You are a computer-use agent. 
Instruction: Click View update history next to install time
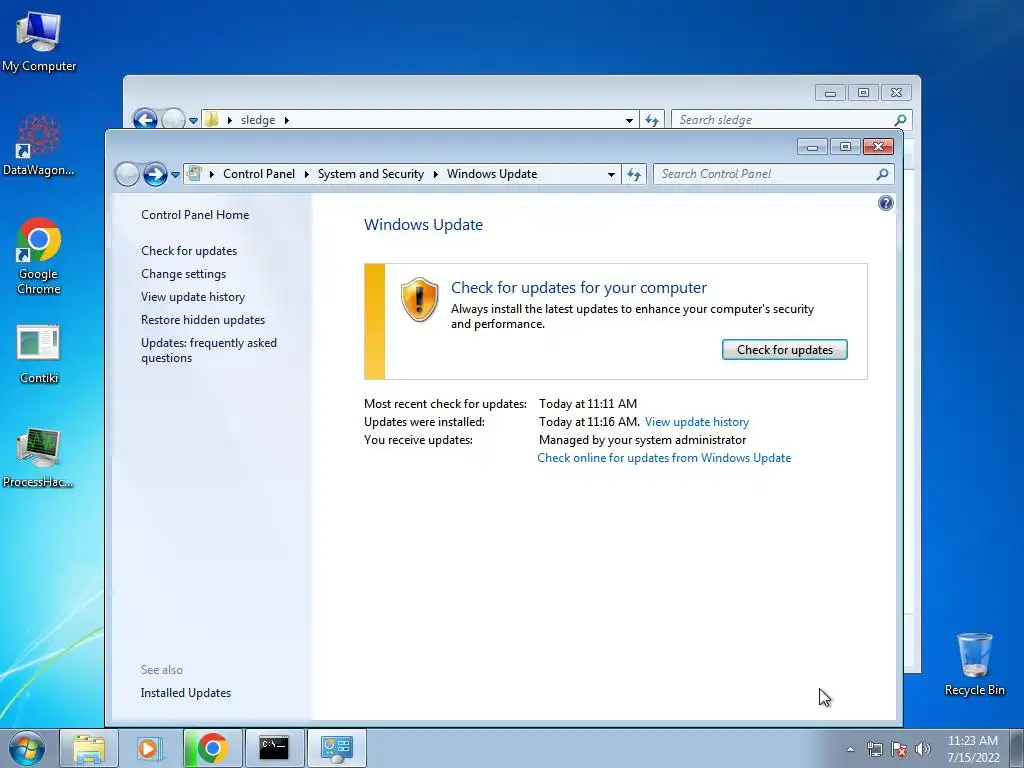(697, 422)
